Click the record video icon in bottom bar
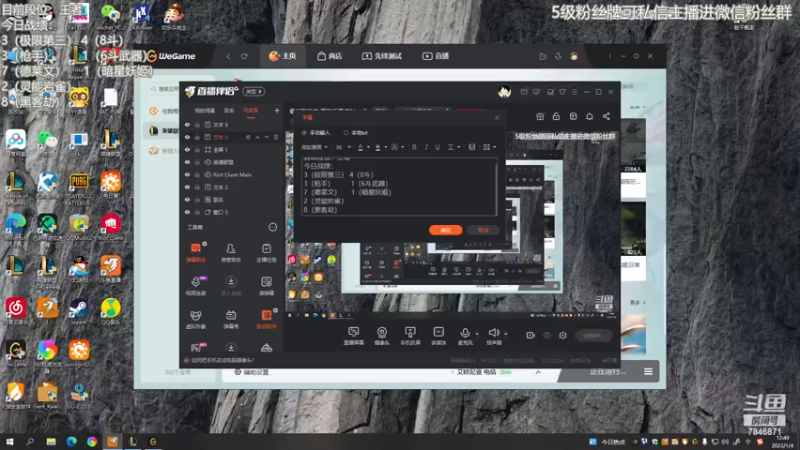This screenshot has width=800, height=450. [531, 335]
